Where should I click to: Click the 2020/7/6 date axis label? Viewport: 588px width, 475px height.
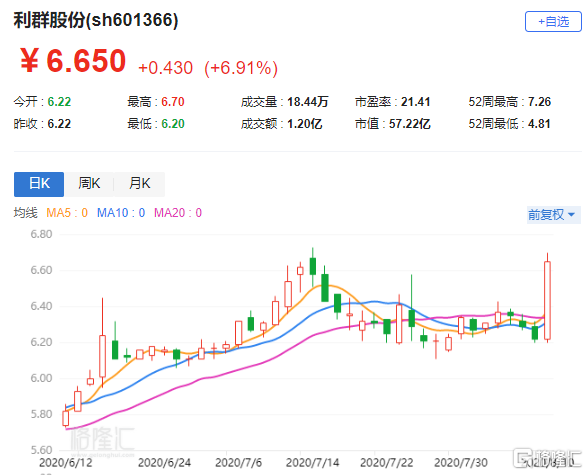(x=238, y=463)
